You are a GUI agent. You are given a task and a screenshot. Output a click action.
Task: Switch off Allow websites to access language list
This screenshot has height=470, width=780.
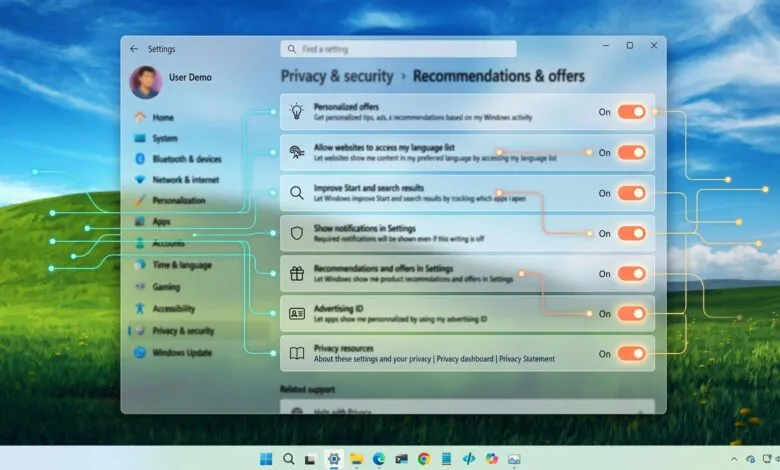631,153
